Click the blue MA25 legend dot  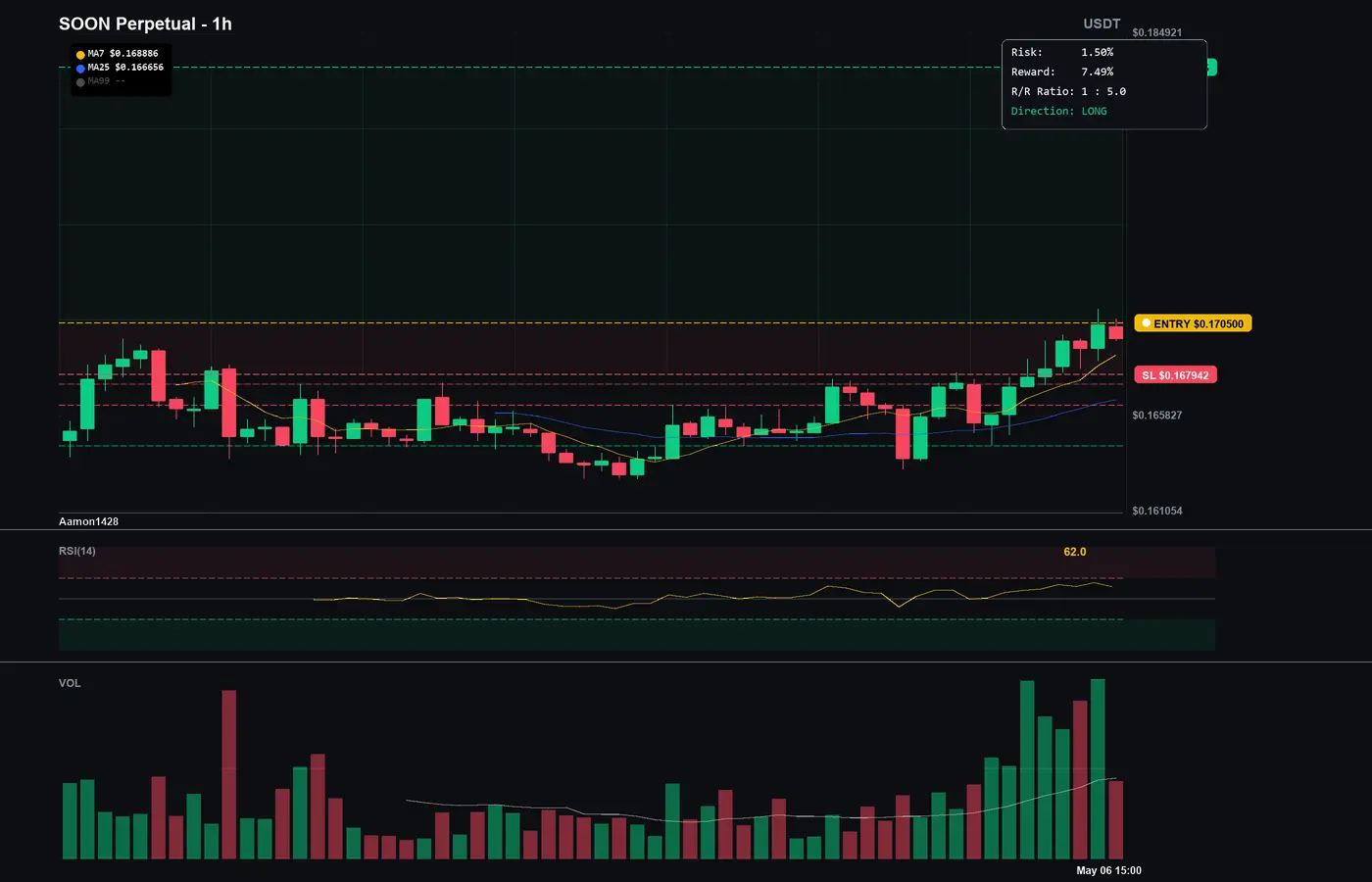(80, 69)
